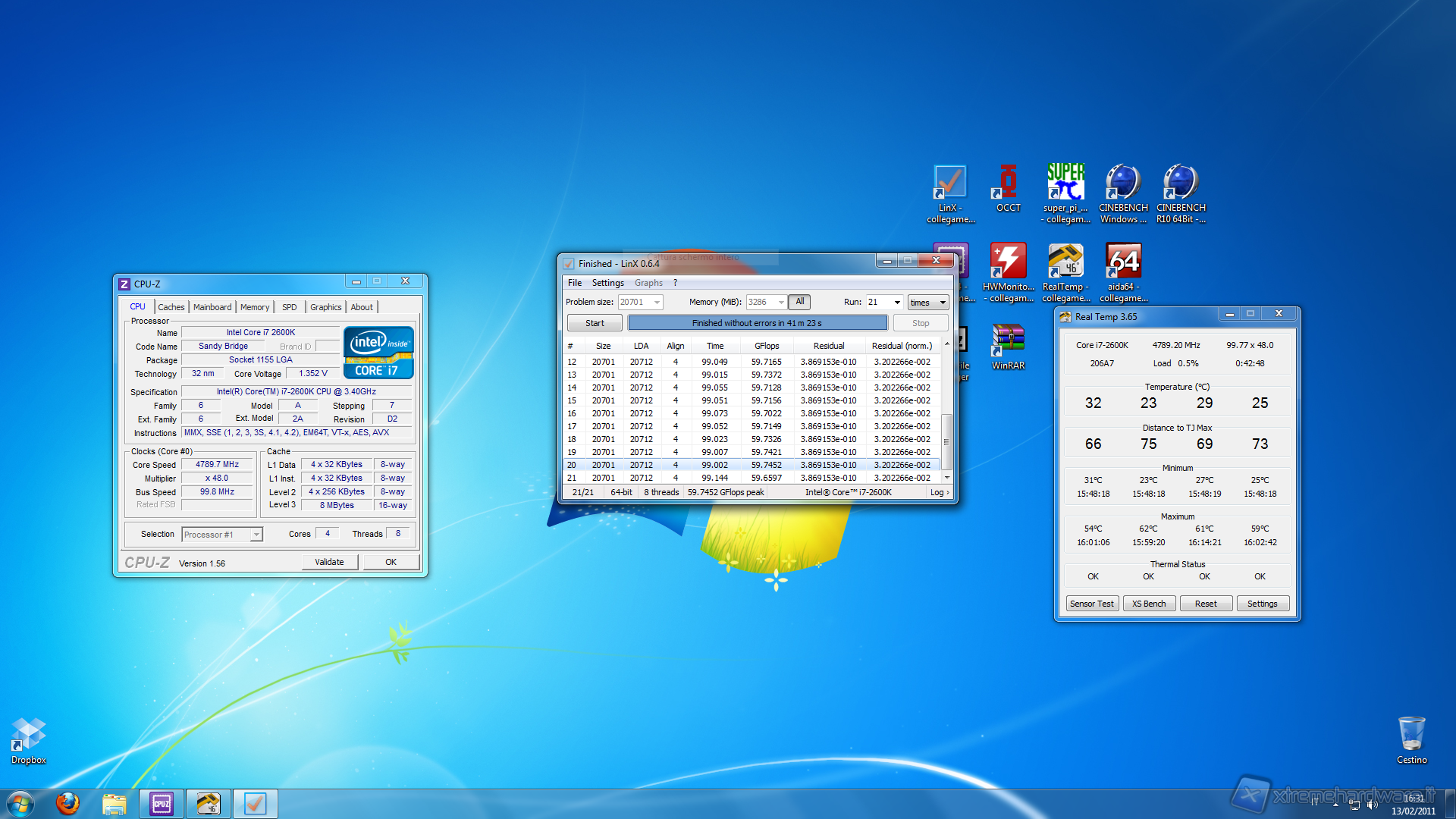The width and height of the screenshot is (1456, 819).
Task: Toggle the All memory button in LinX
Action: click(x=799, y=302)
